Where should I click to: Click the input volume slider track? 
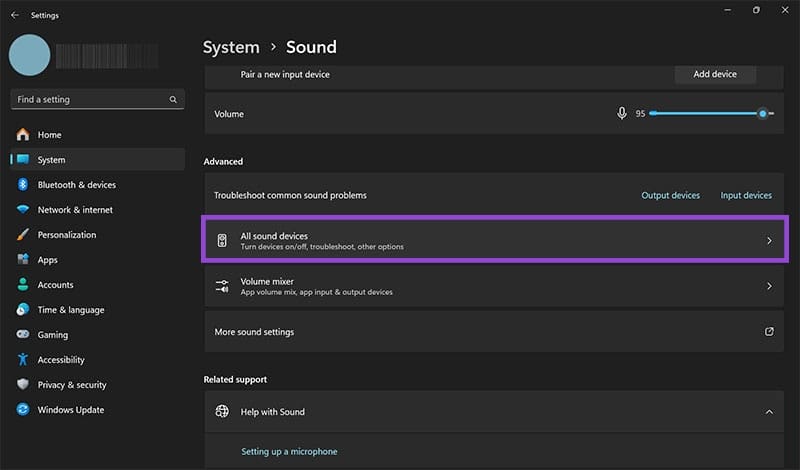click(711, 113)
